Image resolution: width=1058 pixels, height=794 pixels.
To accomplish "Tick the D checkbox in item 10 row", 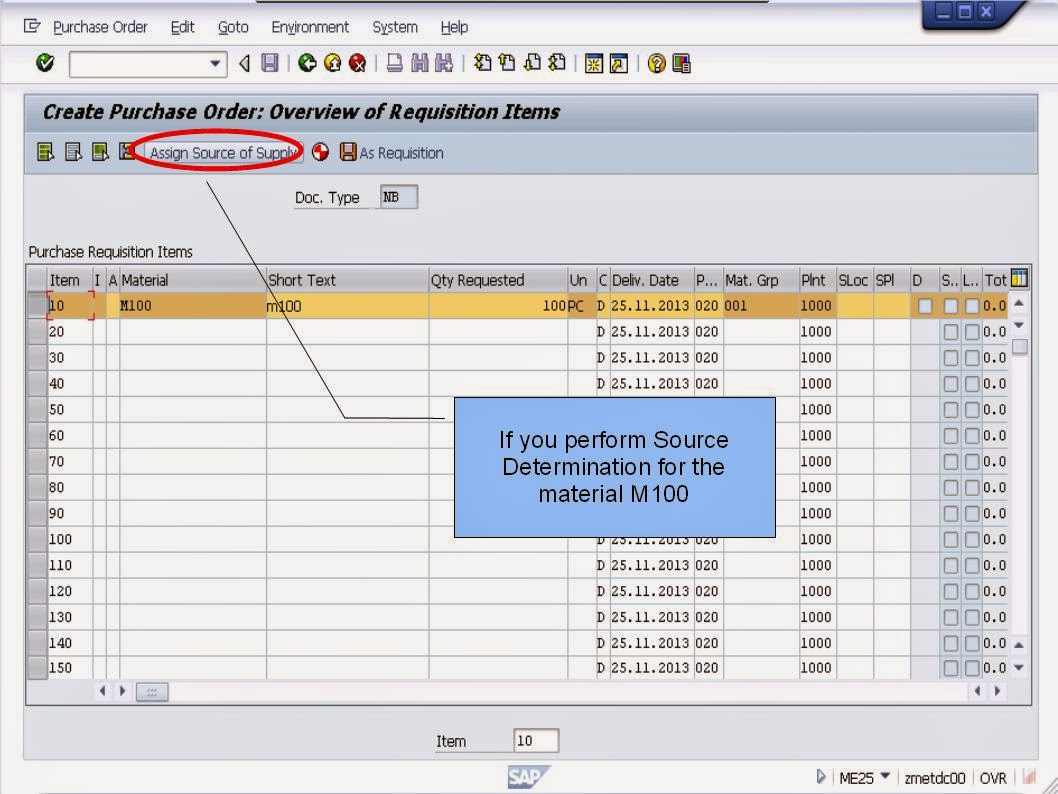I will coord(924,306).
